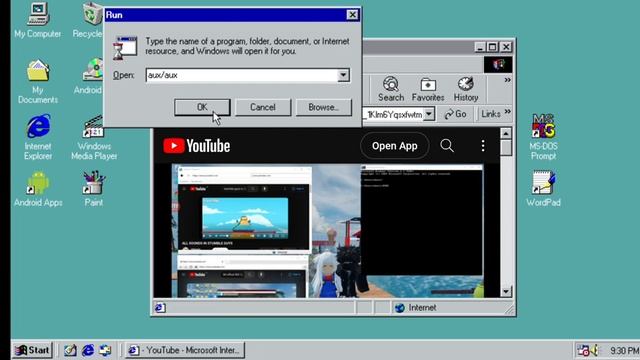The image size is (640, 360).
Task: Select the YouTube - Microsoft Internet Explorer taskbar button
Action: point(185,350)
